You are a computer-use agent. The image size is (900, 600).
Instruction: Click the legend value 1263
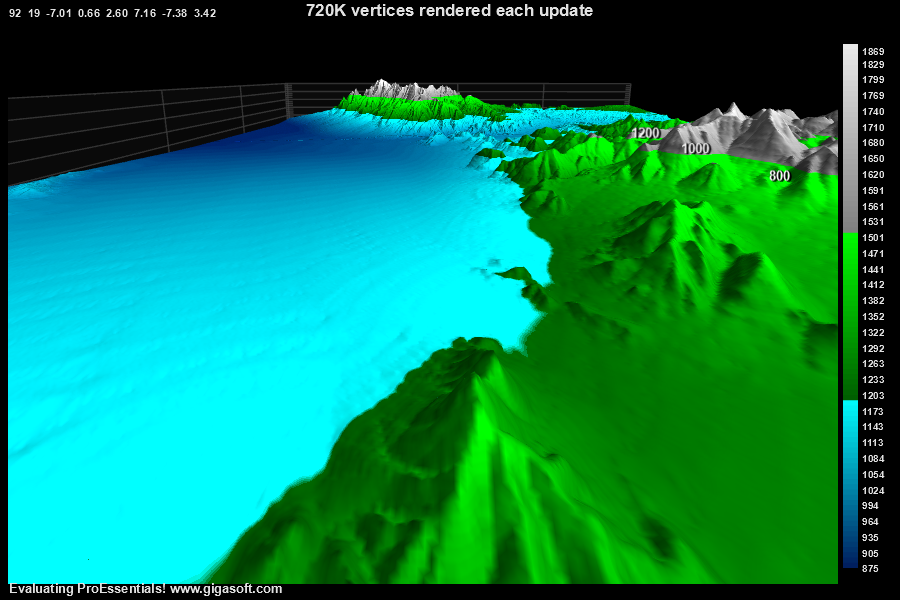click(x=873, y=364)
